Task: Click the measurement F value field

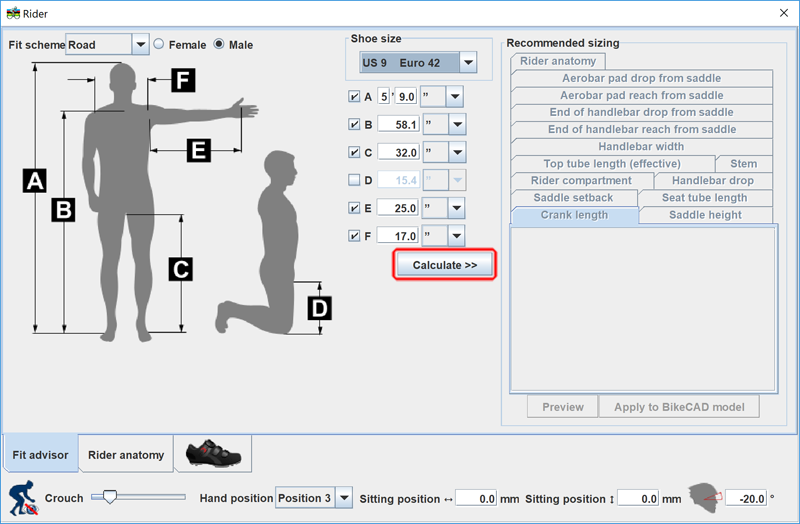Action: [x=398, y=236]
